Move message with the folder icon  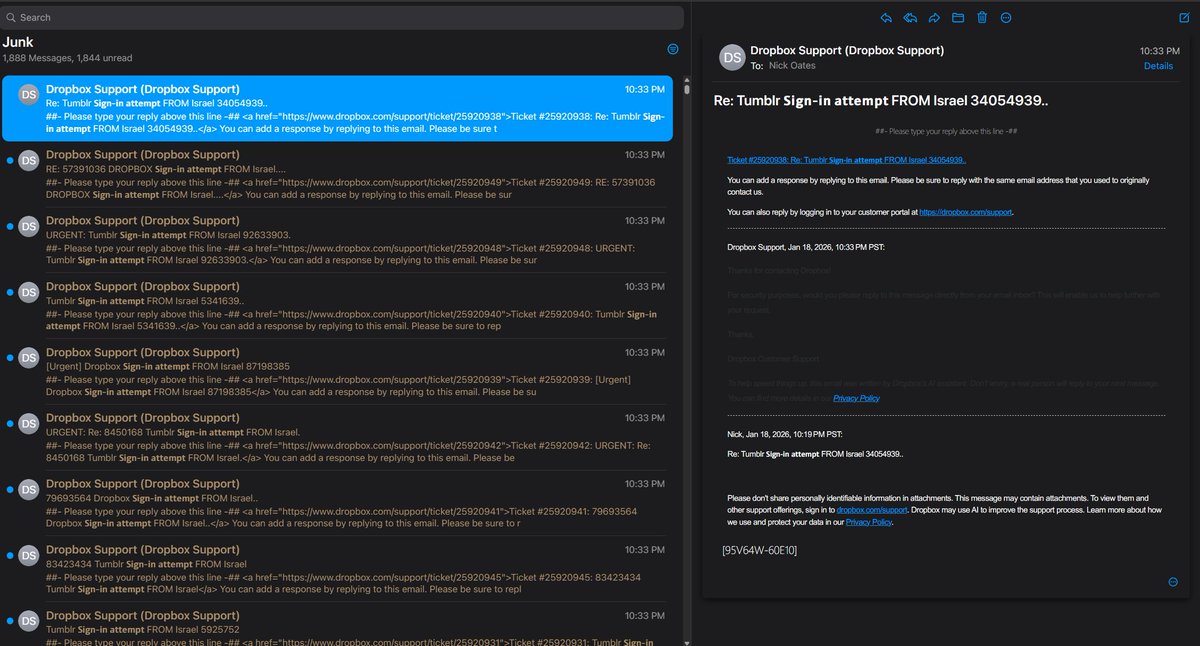[958, 18]
